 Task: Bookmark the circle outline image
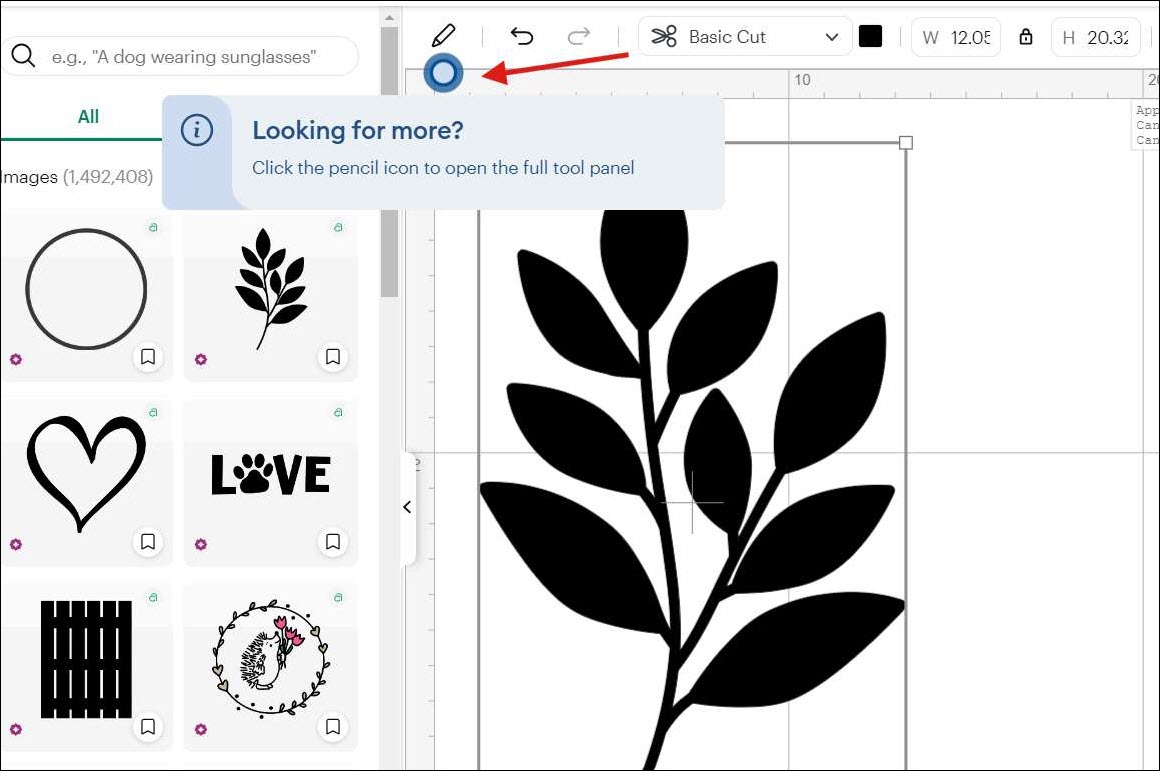(148, 357)
